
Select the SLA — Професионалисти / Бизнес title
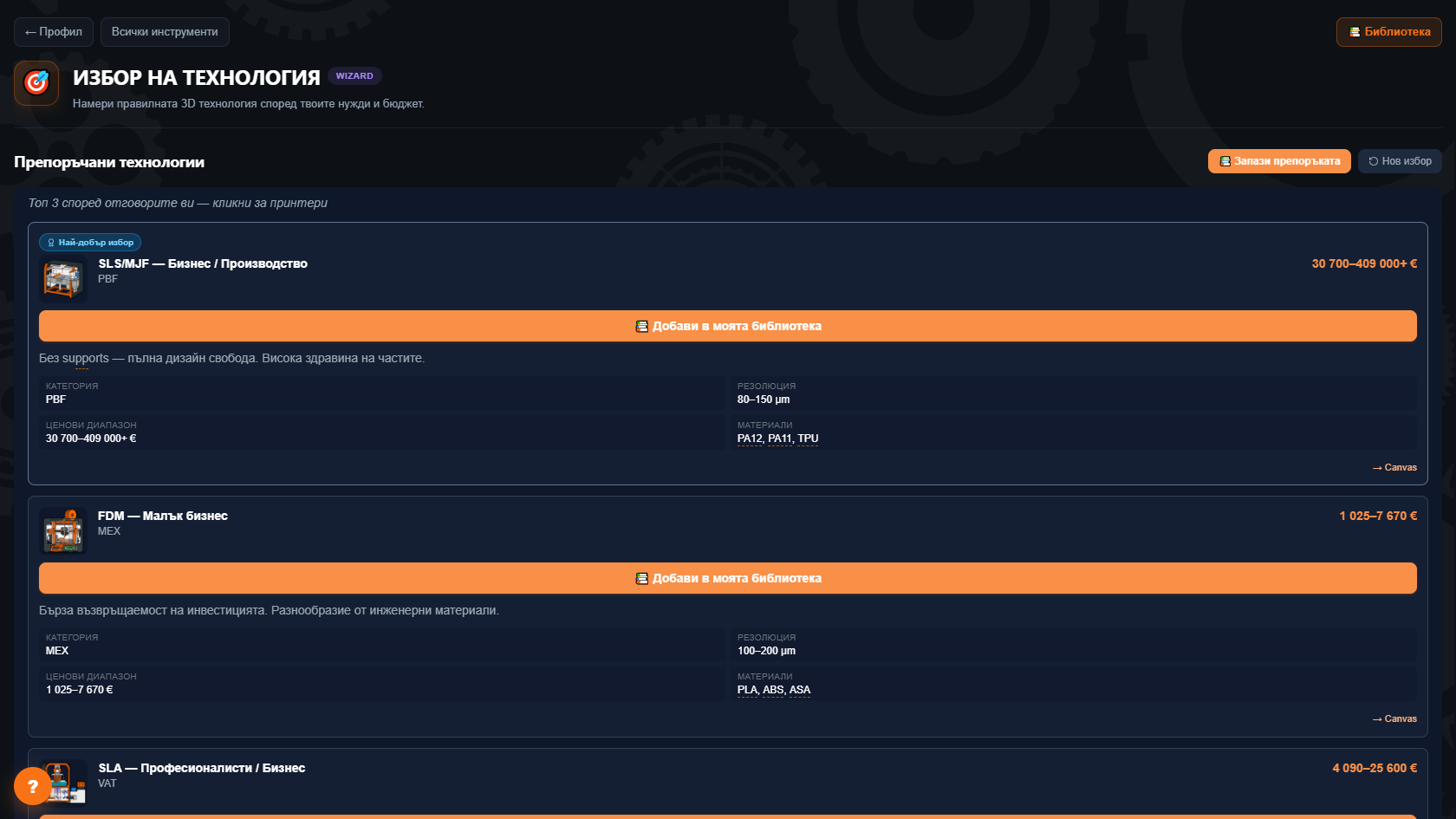202,768
